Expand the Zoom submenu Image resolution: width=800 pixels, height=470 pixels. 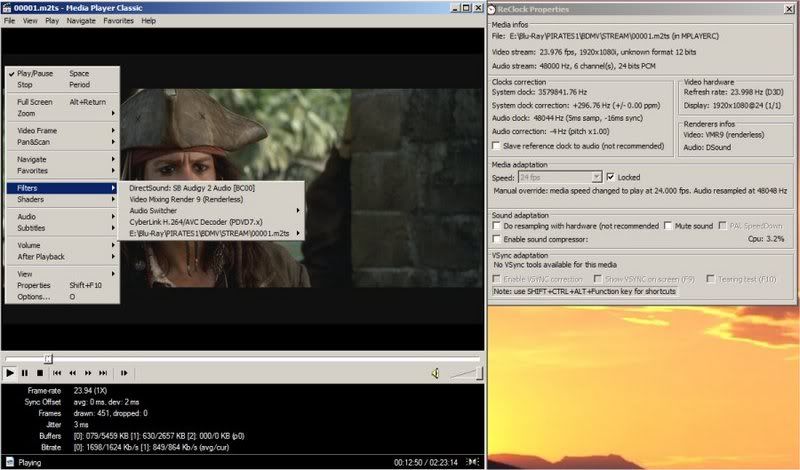[x=63, y=113]
